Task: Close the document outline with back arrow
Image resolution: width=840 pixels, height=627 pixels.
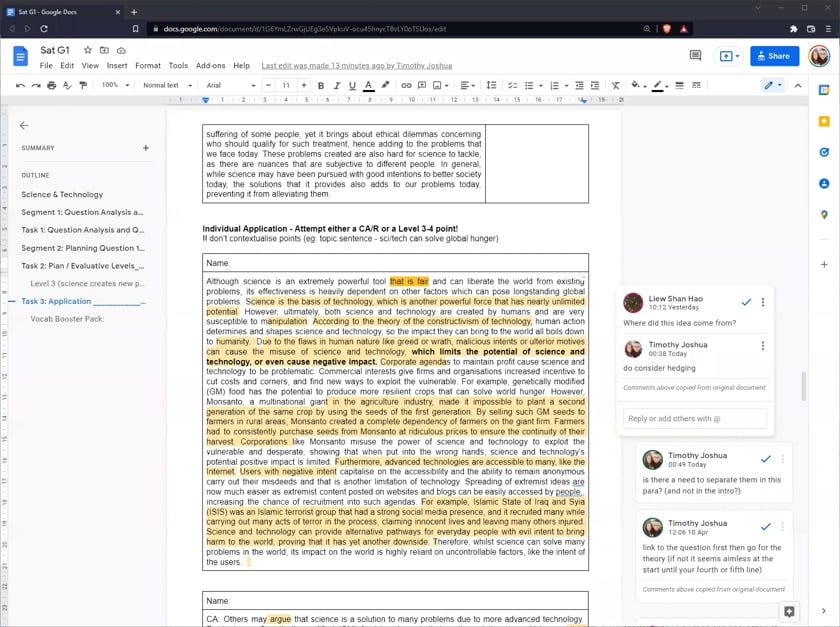Action: coord(24,126)
